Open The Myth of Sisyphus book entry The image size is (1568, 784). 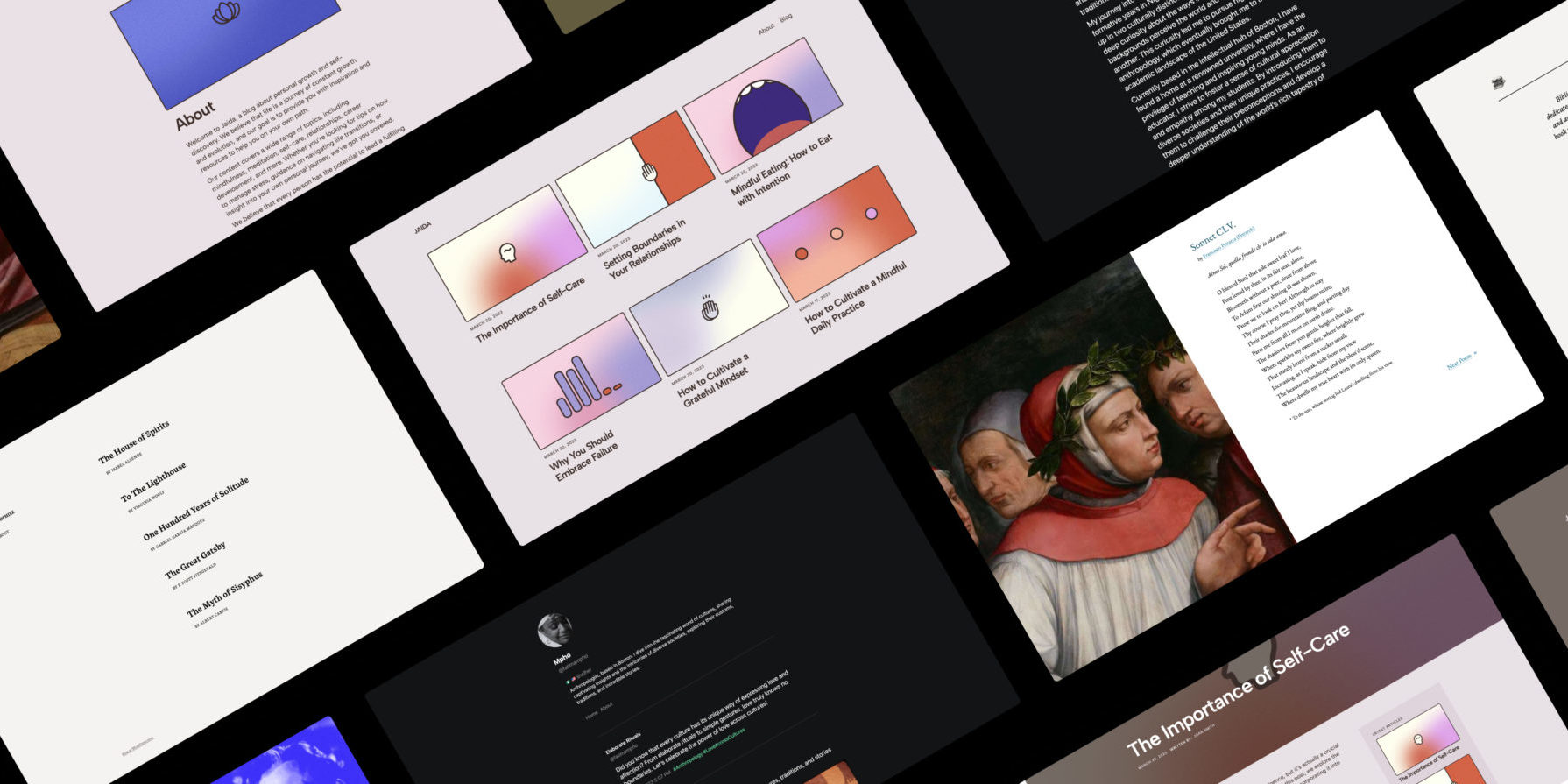pos(225,594)
